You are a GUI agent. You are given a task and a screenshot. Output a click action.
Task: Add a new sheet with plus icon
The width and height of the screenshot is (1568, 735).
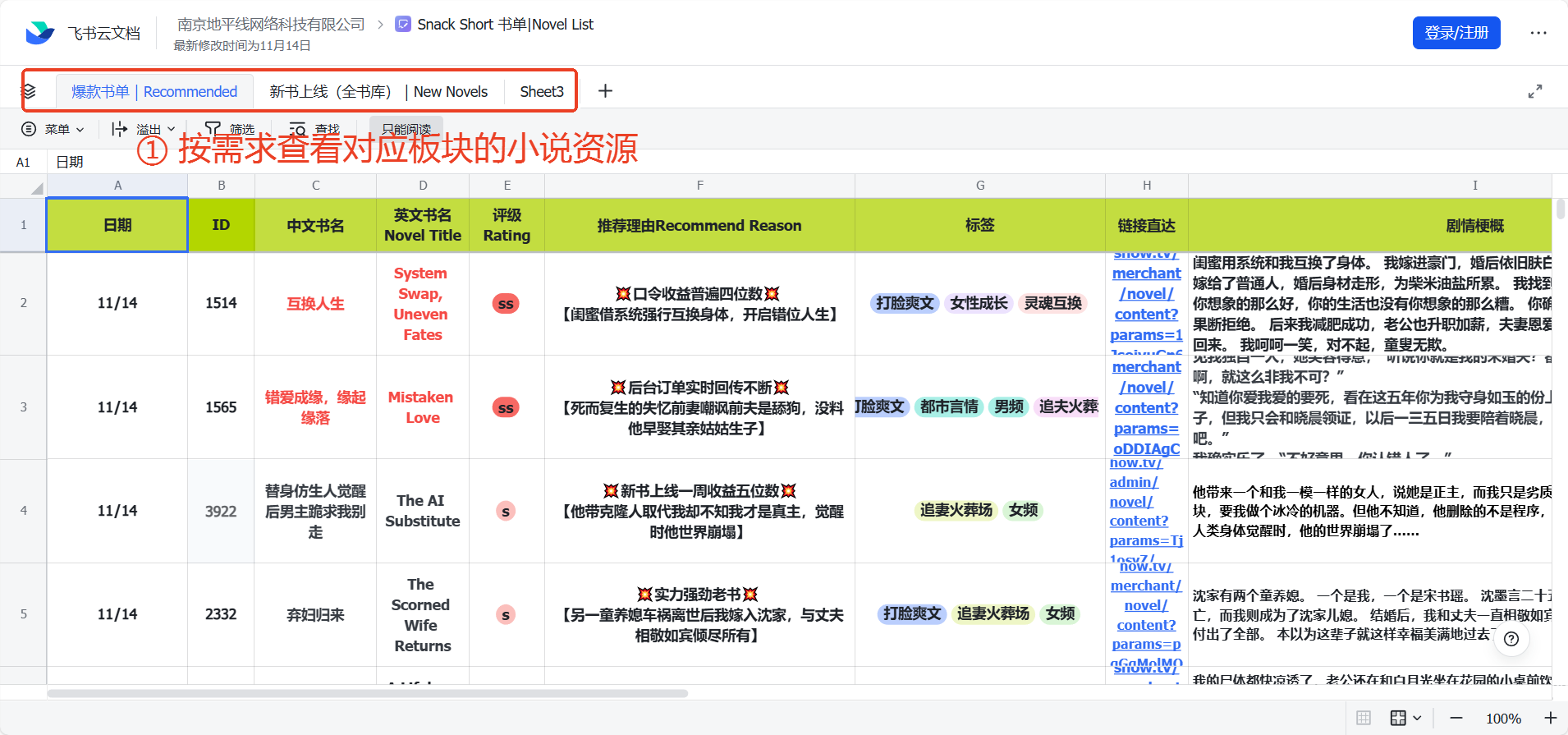605,91
